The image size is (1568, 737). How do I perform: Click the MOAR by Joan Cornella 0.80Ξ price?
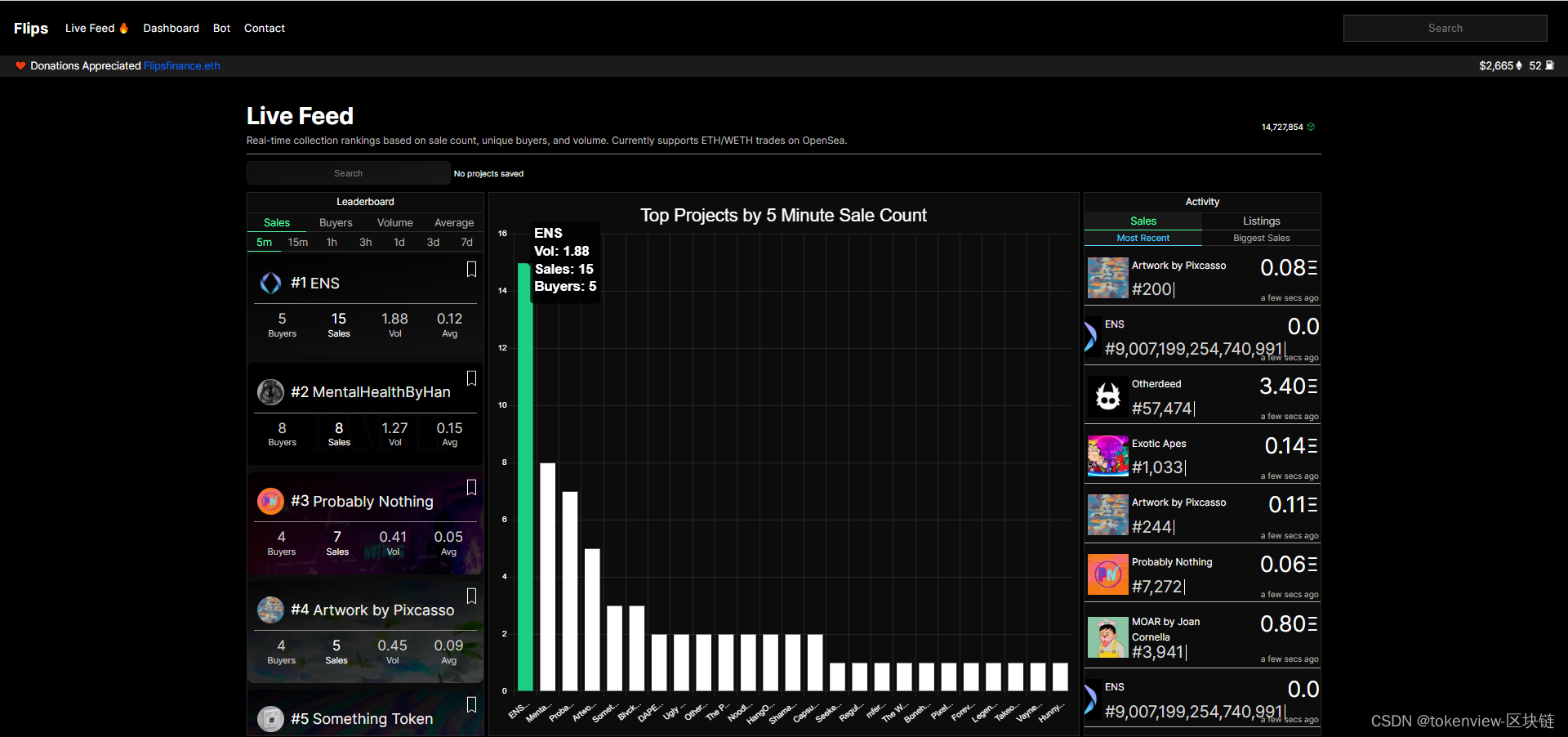(1288, 624)
